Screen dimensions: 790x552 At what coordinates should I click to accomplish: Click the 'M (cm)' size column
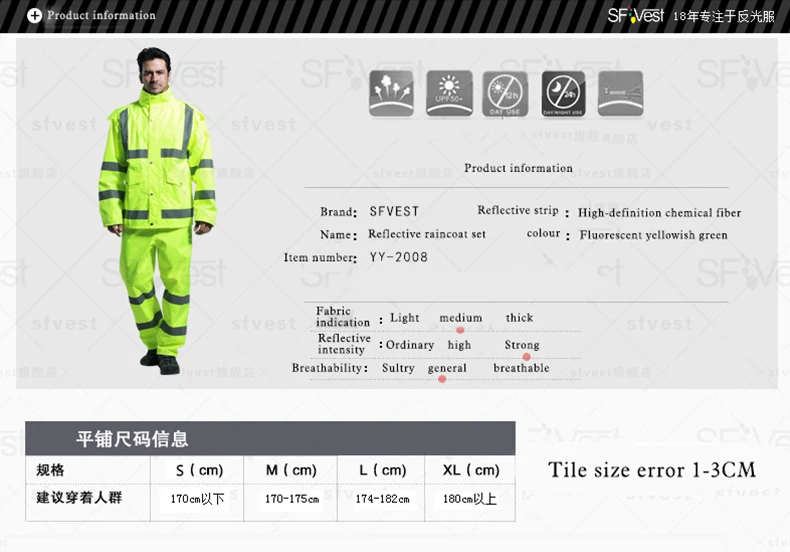point(291,470)
